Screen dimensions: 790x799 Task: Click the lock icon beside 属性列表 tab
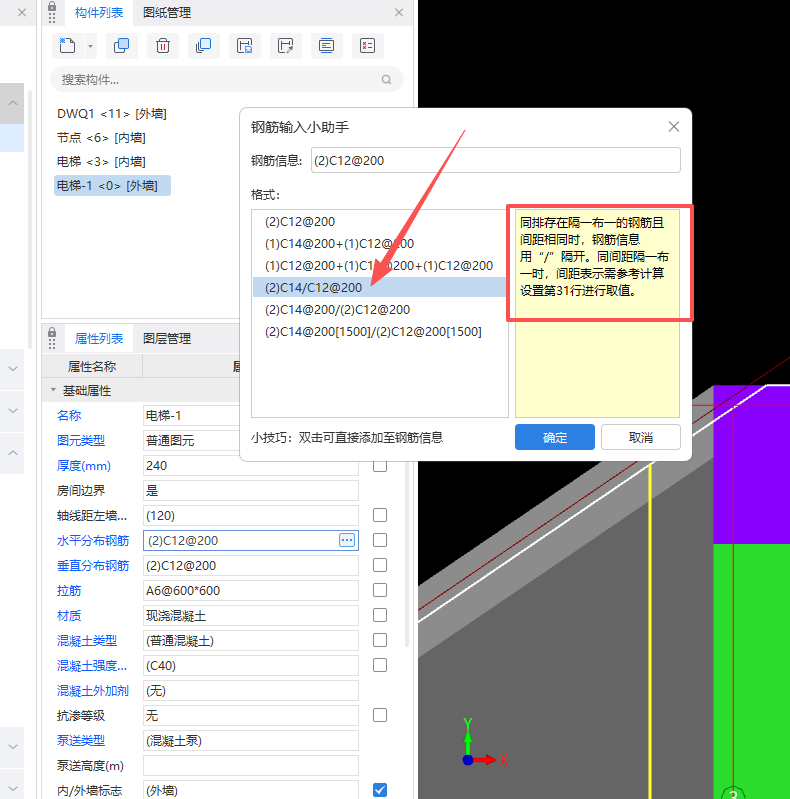[x=52, y=333]
